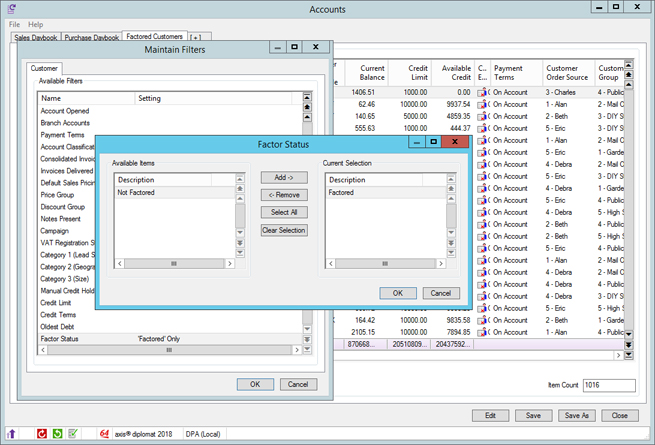The height and width of the screenshot is (445, 655).
Task: Open the File menu
Action: 14,24
